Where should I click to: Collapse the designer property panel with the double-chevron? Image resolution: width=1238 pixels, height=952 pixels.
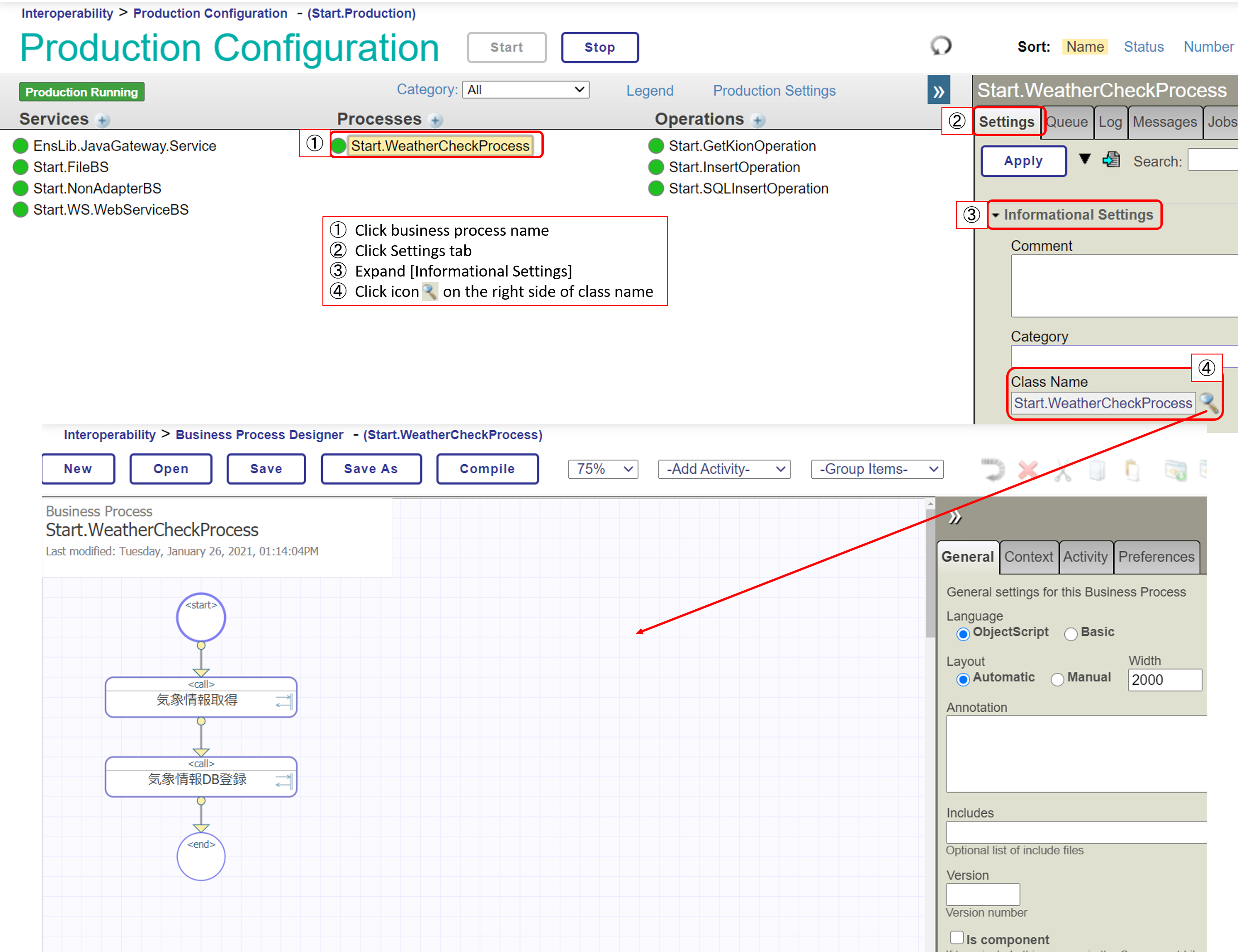point(955,517)
